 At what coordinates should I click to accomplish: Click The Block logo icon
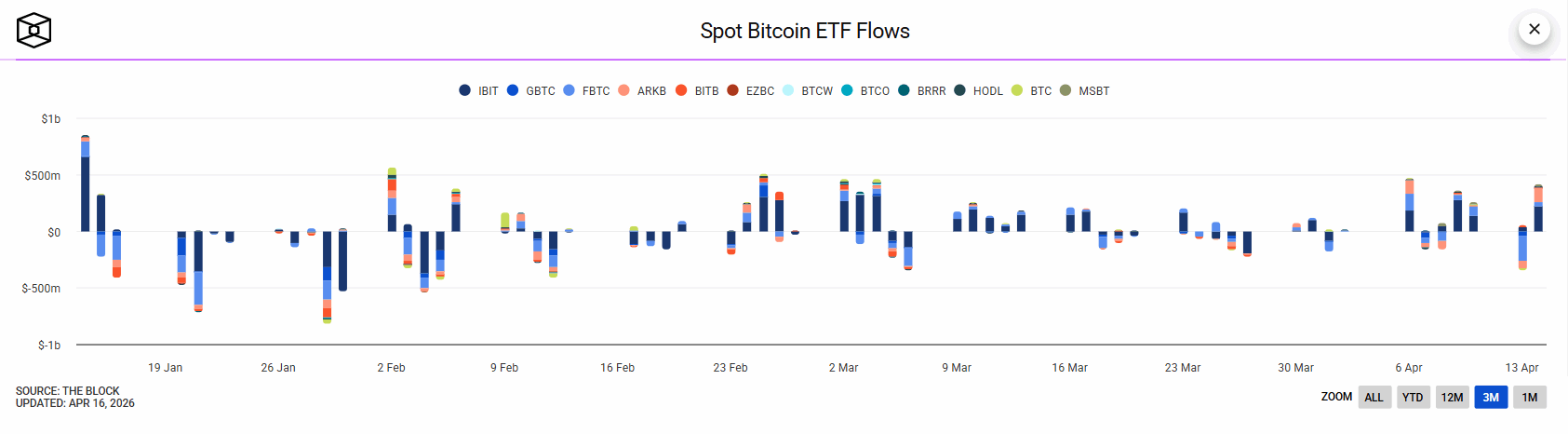[34, 31]
